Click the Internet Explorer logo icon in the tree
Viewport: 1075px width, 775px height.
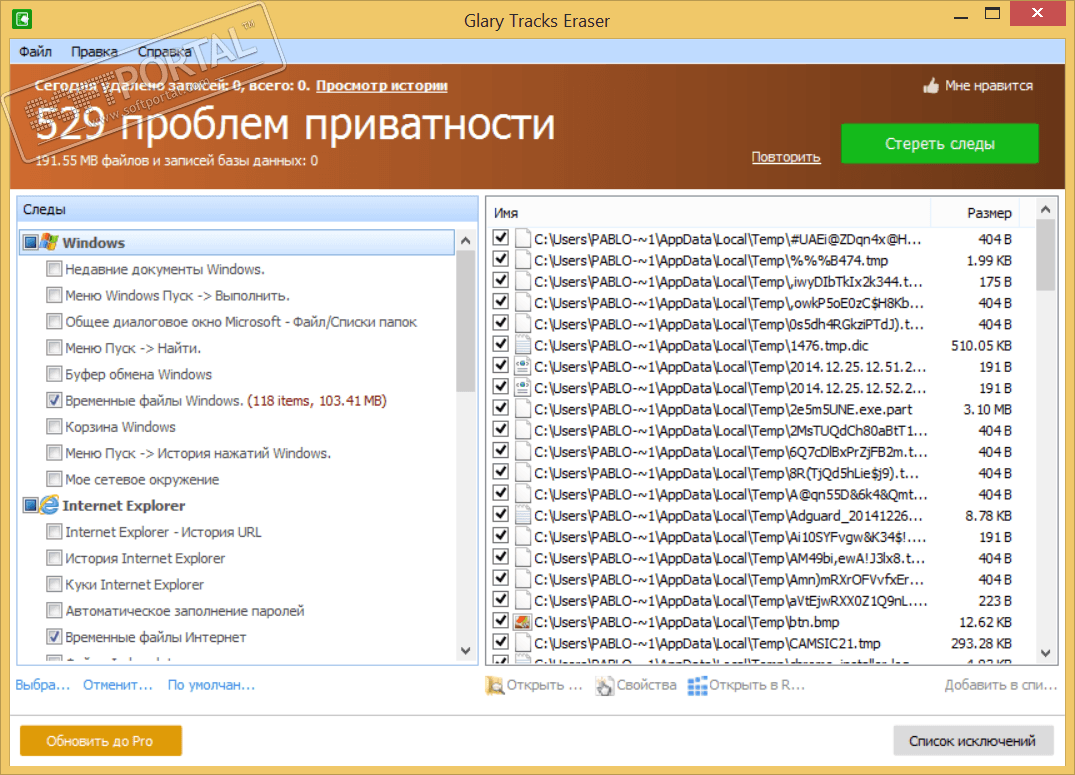coord(49,505)
